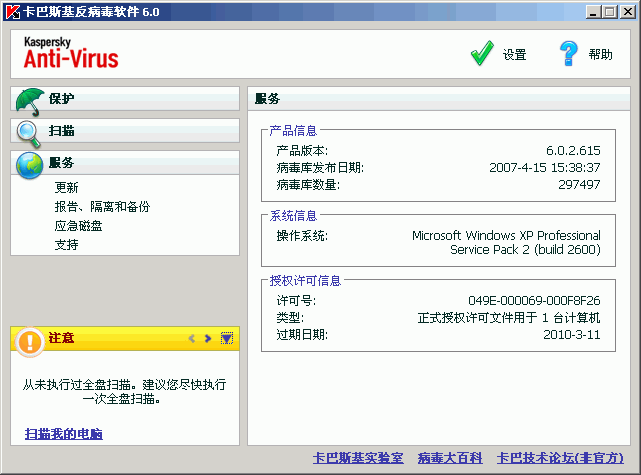
Task: Open 报告、隔离和备份 item
Action: (102, 206)
